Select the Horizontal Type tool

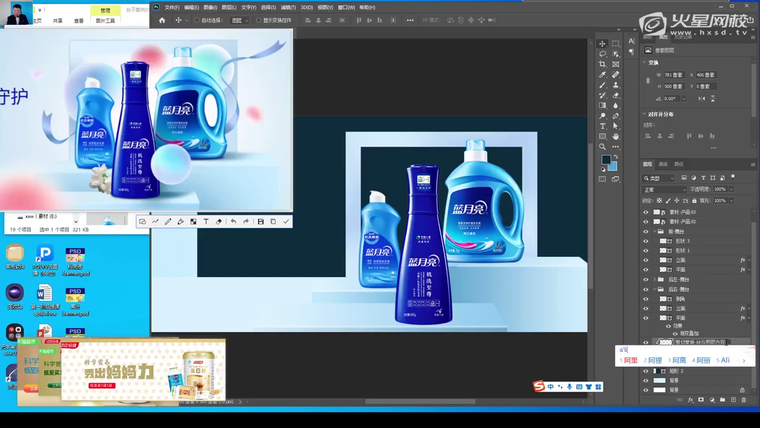pyautogui.click(x=602, y=126)
